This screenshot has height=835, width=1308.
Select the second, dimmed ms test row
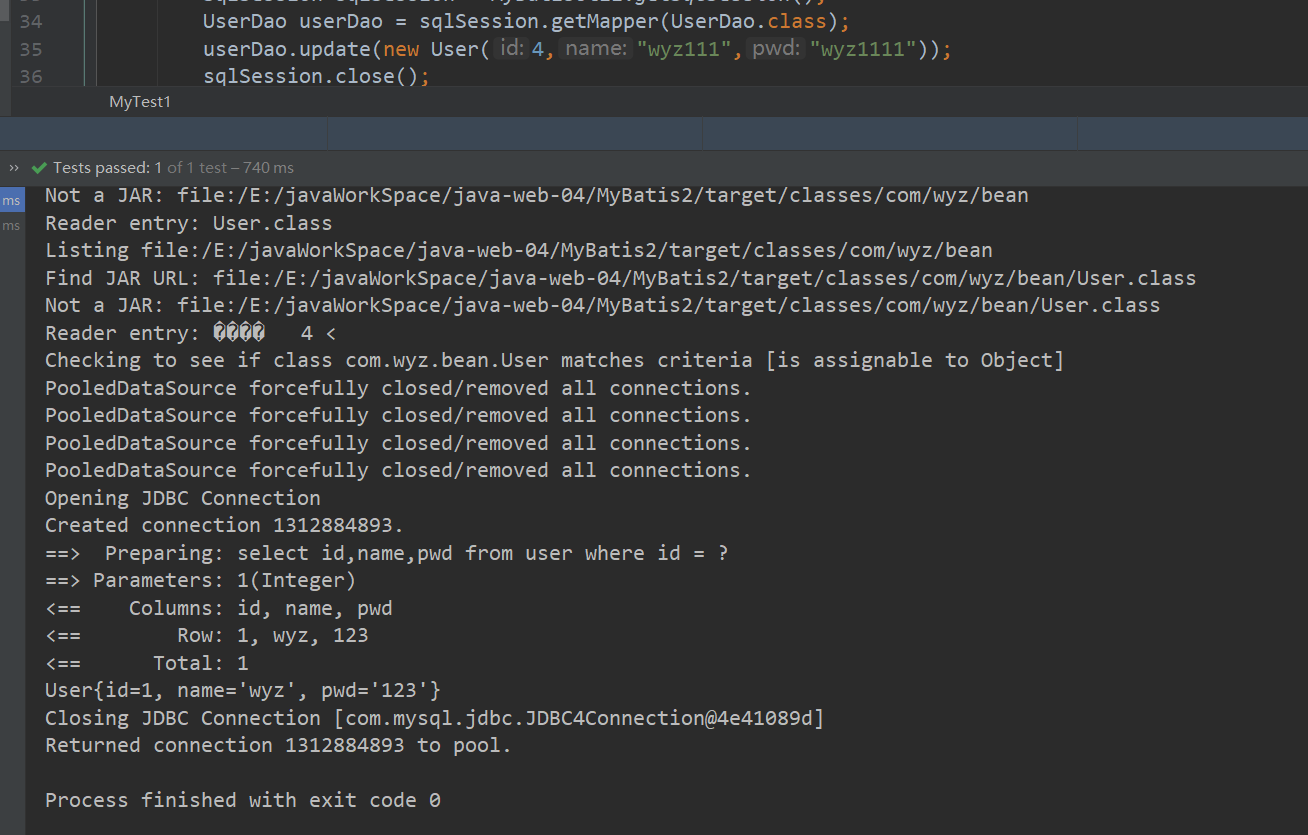[x=12, y=226]
